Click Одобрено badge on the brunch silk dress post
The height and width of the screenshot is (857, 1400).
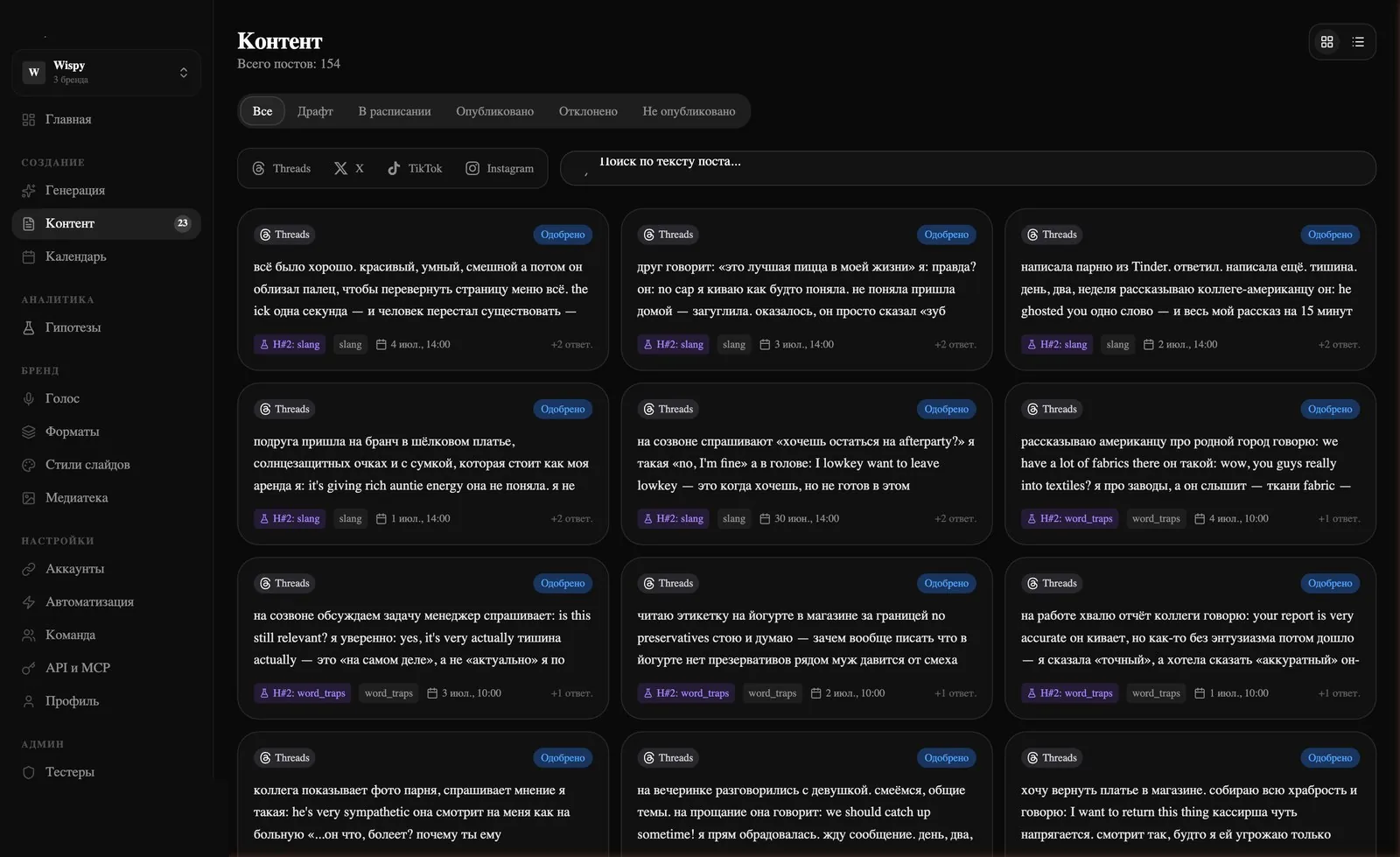[563, 409]
